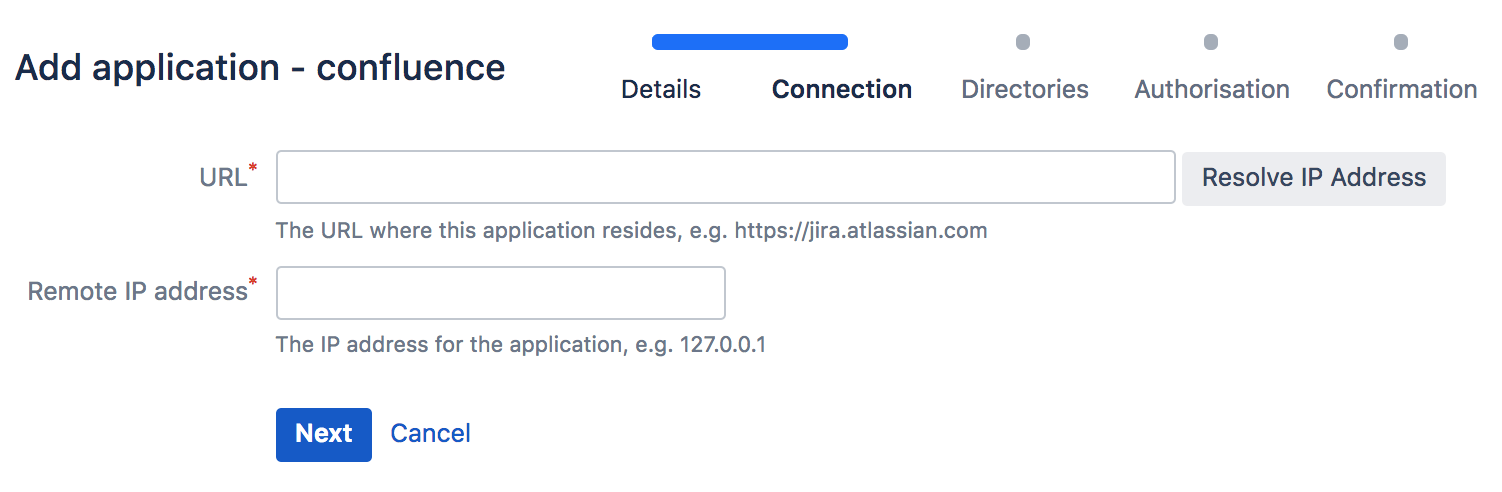
Task: Jump to the Directories step label
Action: [1025, 89]
